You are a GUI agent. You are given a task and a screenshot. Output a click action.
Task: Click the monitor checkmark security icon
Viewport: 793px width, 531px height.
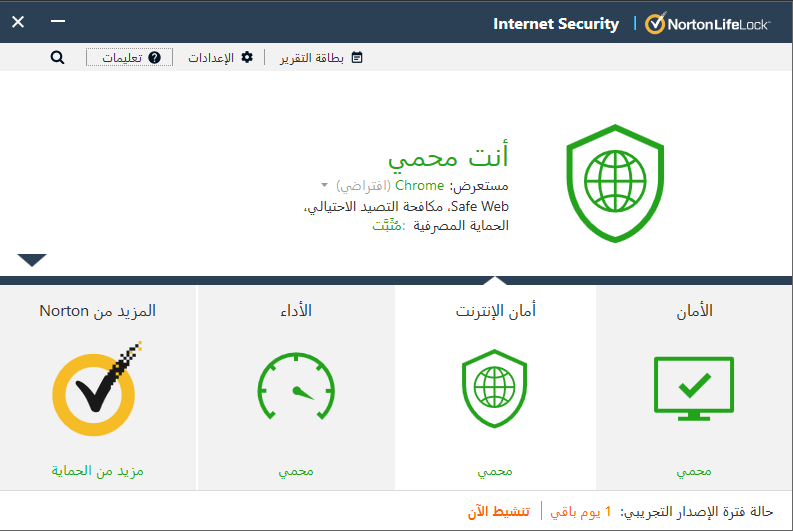pos(694,388)
